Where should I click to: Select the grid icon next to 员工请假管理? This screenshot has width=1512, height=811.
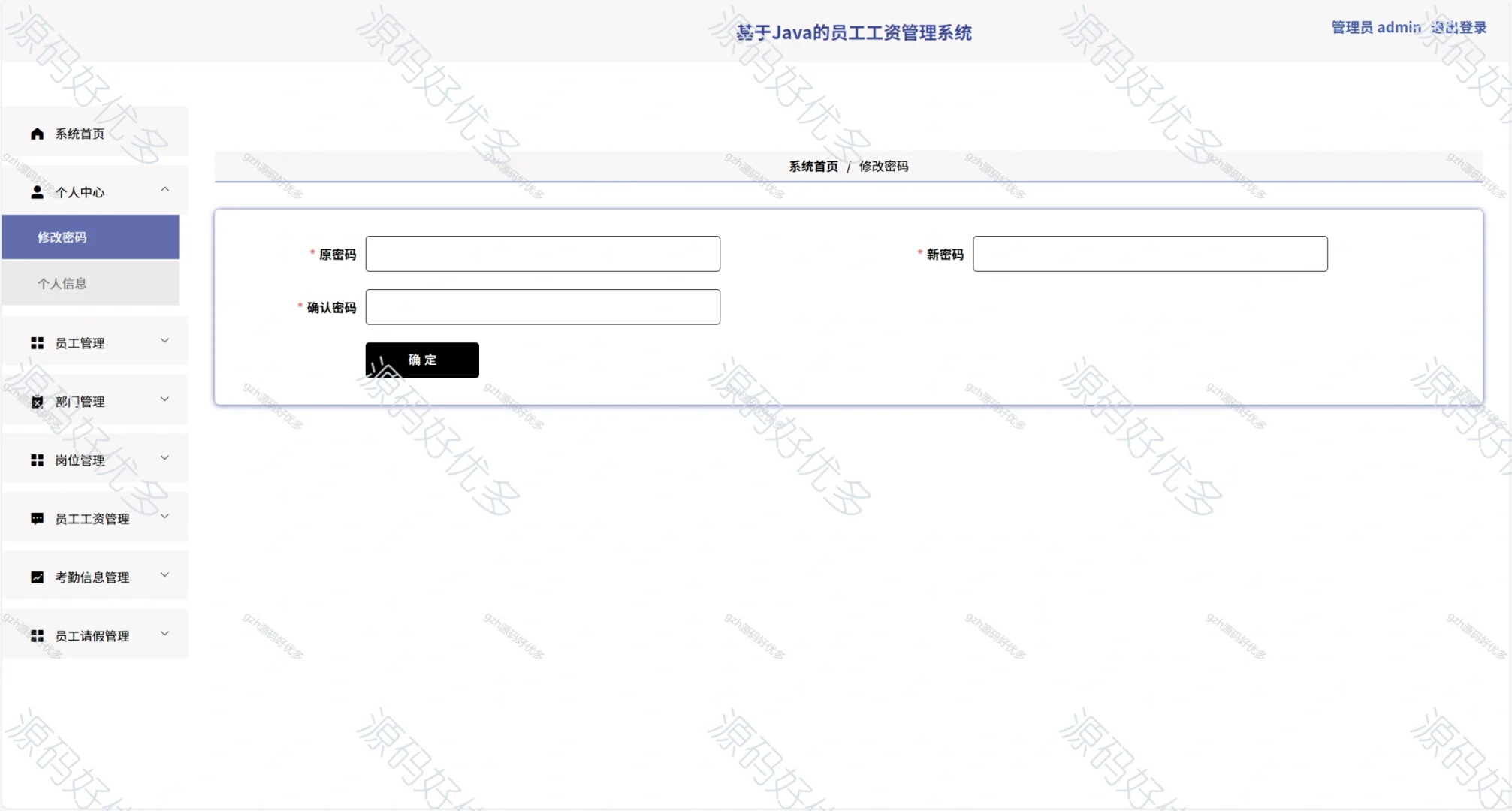pyautogui.click(x=36, y=636)
